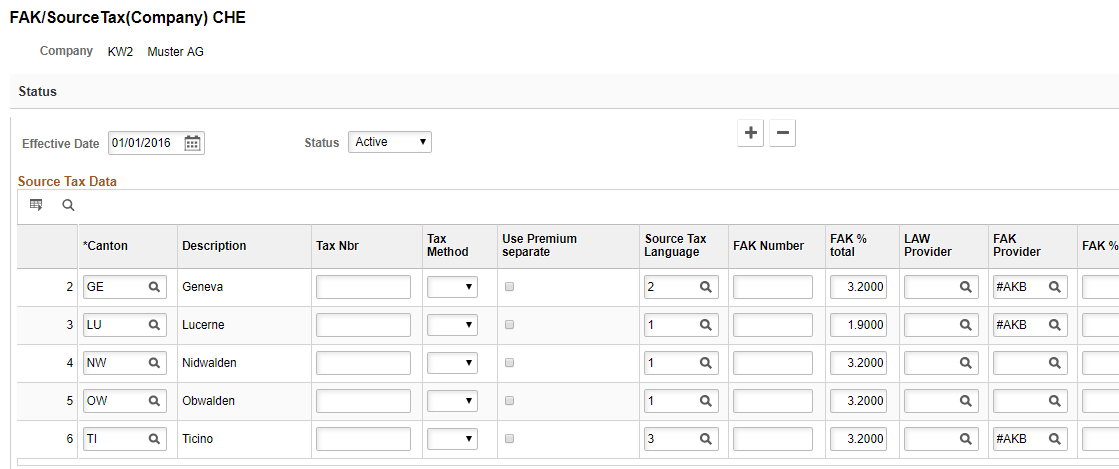Open Tax Method dropdown in Obwalden row
1119x469 pixels.
[452, 400]
